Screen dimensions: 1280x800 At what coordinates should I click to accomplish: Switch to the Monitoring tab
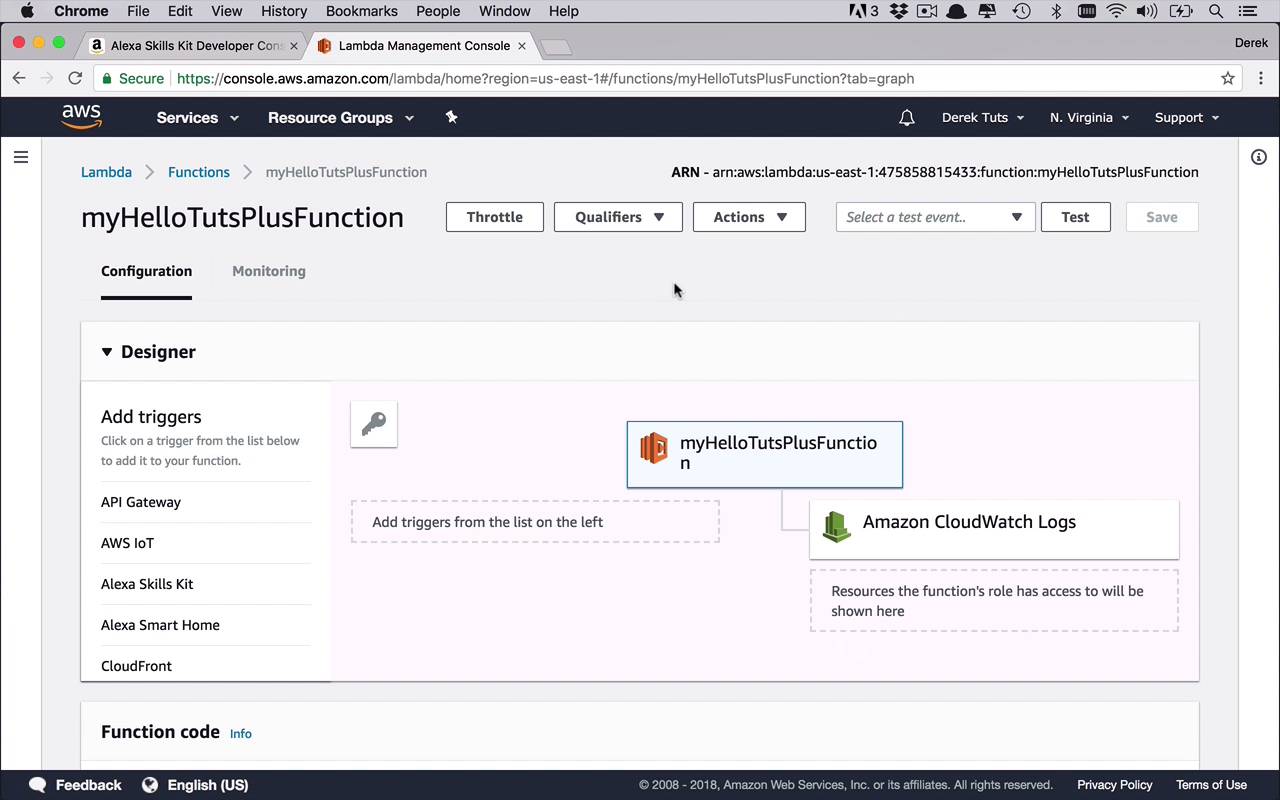point(269,271)
